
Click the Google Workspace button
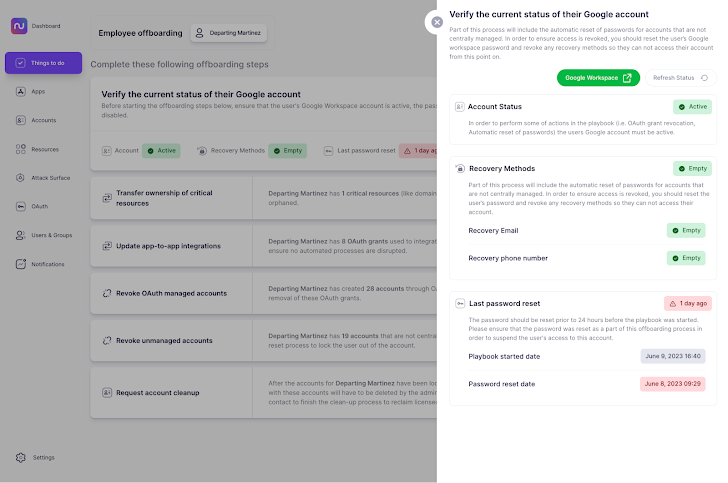coord(598,77)
